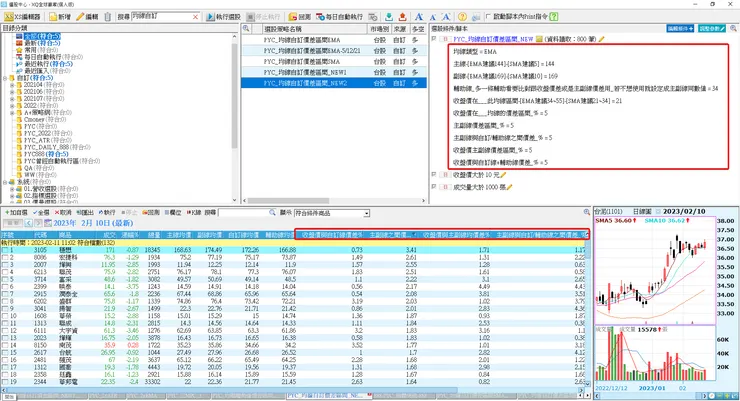The image size is (740, 401).
Task: Select 每日自動執行 category in the tree
Action: click(x=53, y=57)
